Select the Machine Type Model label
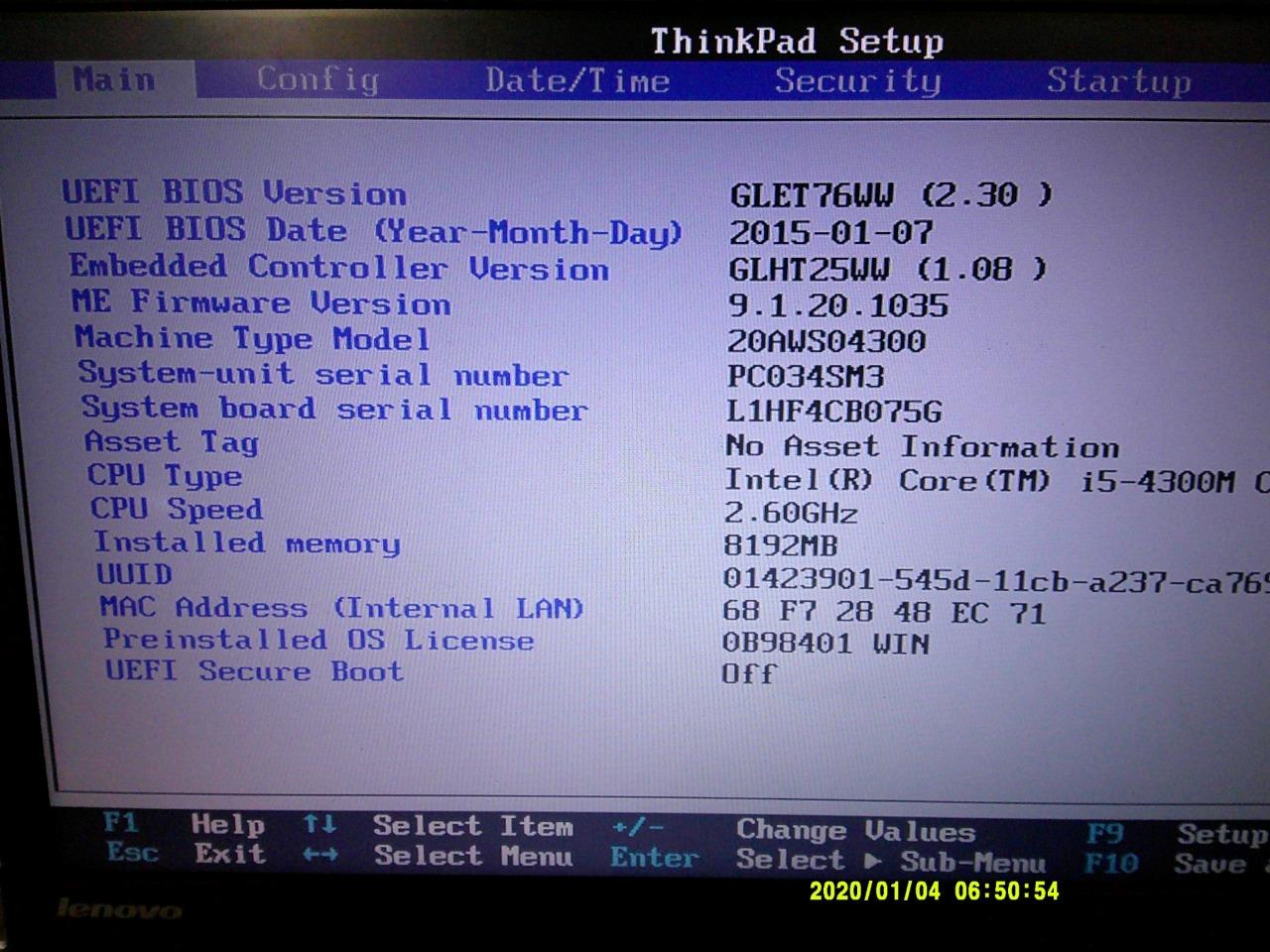This screenshot has height=952, width=1270. [252, 338]
